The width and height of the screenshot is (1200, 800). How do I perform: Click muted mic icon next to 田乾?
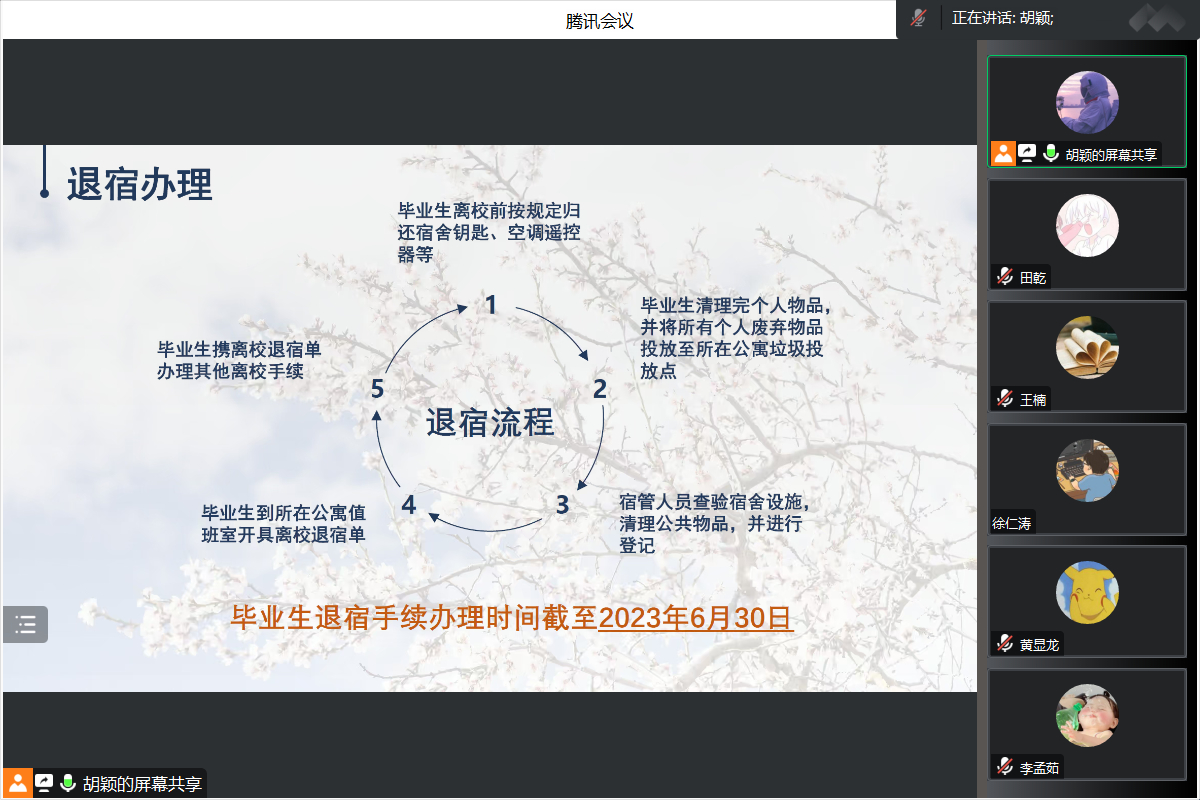[x=1004, y=277]
